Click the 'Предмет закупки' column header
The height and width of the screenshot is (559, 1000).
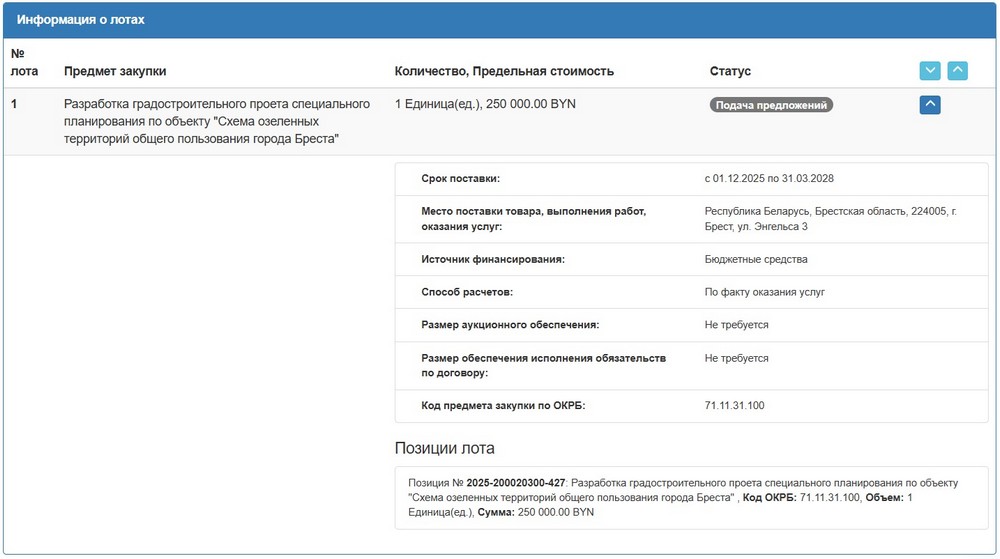point(115,72)
